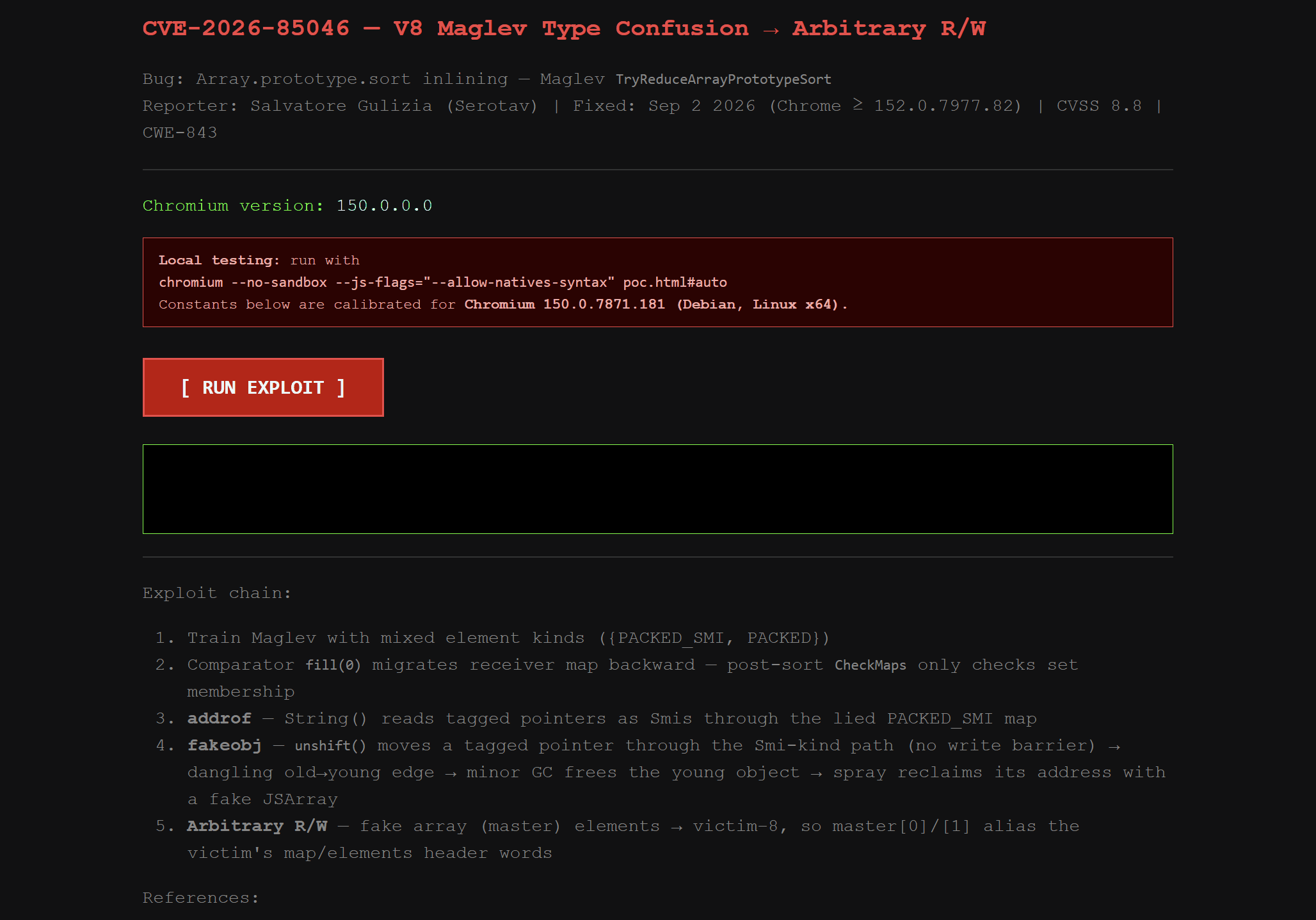Click the CVE-2026-85046 page heading
The height and width of the screenshot is (920, 1316).
(564, 29)
